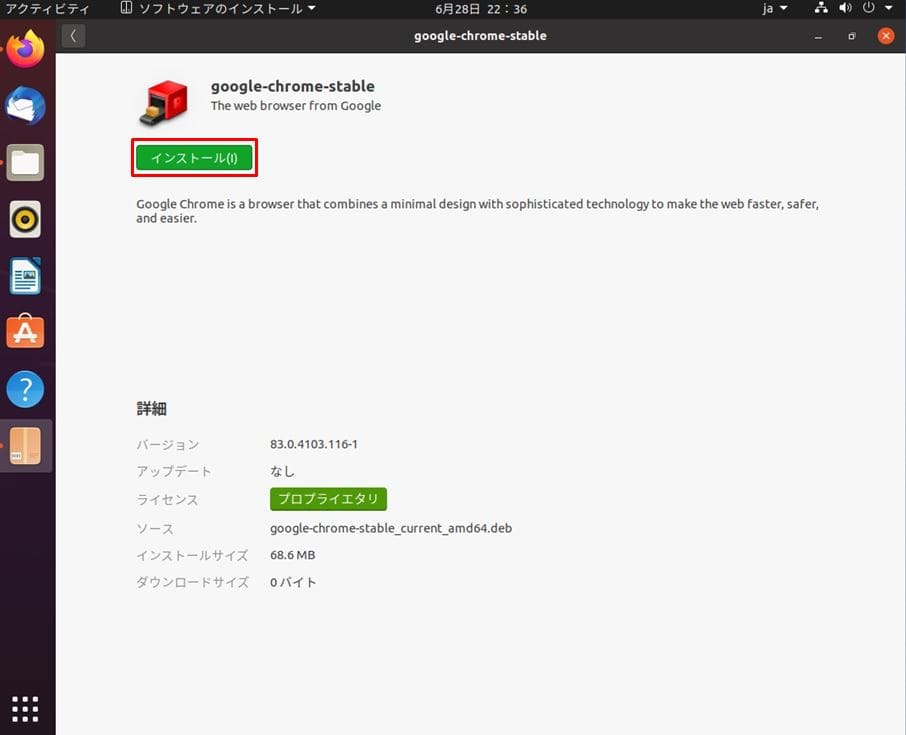
Task: Go back using the header back arrow
Action: point(73,36)
